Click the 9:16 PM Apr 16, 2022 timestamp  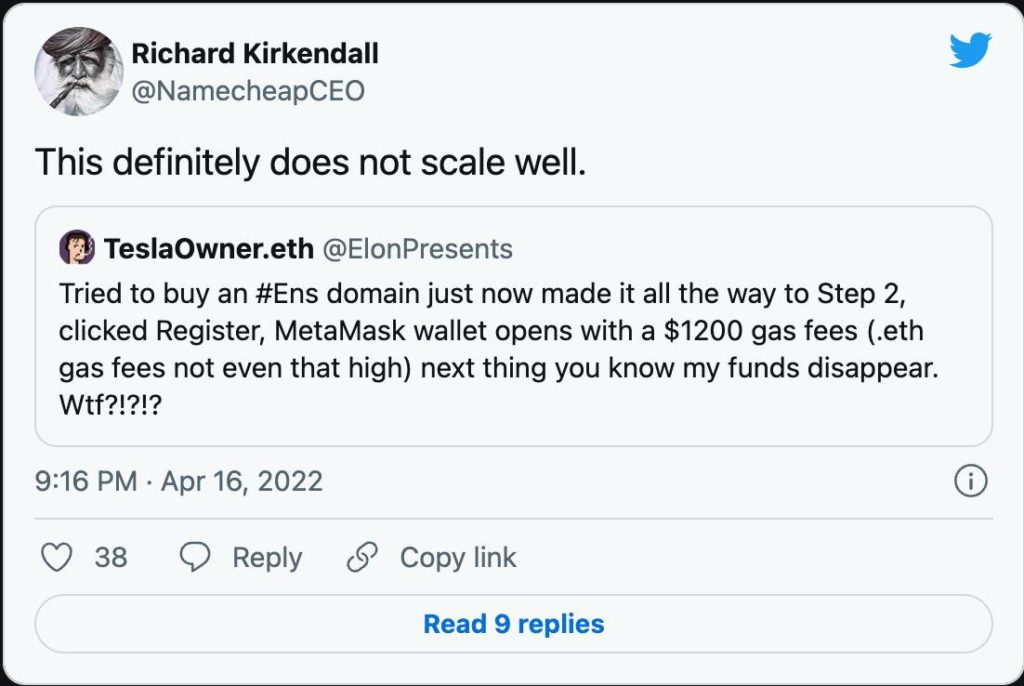(x=179, y=482)
